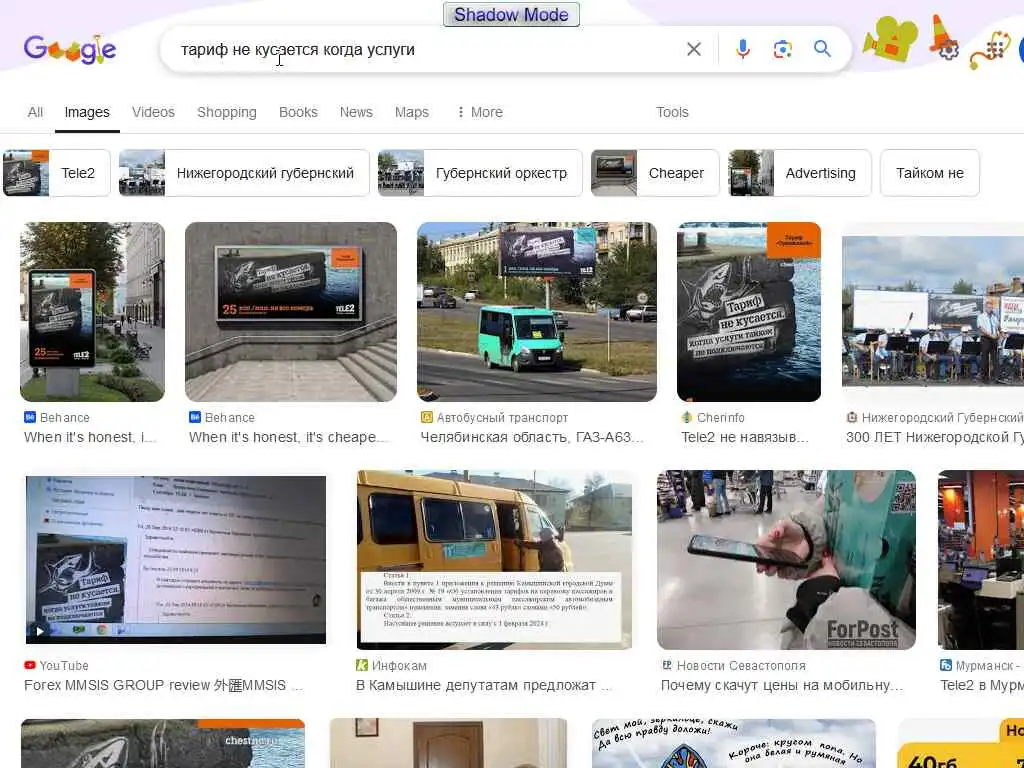Click the orange cone with gear icon

pyautogui.click(x=944, y=38)
